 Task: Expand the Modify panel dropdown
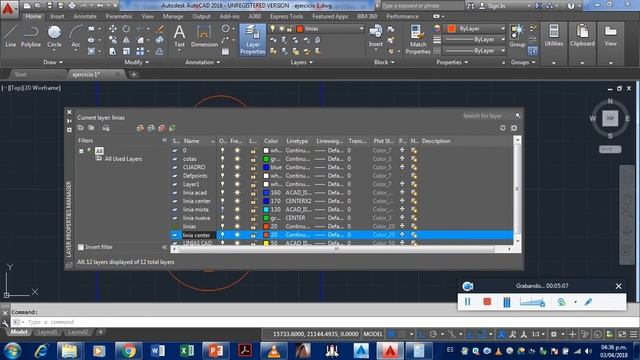[x=136, y=62]
